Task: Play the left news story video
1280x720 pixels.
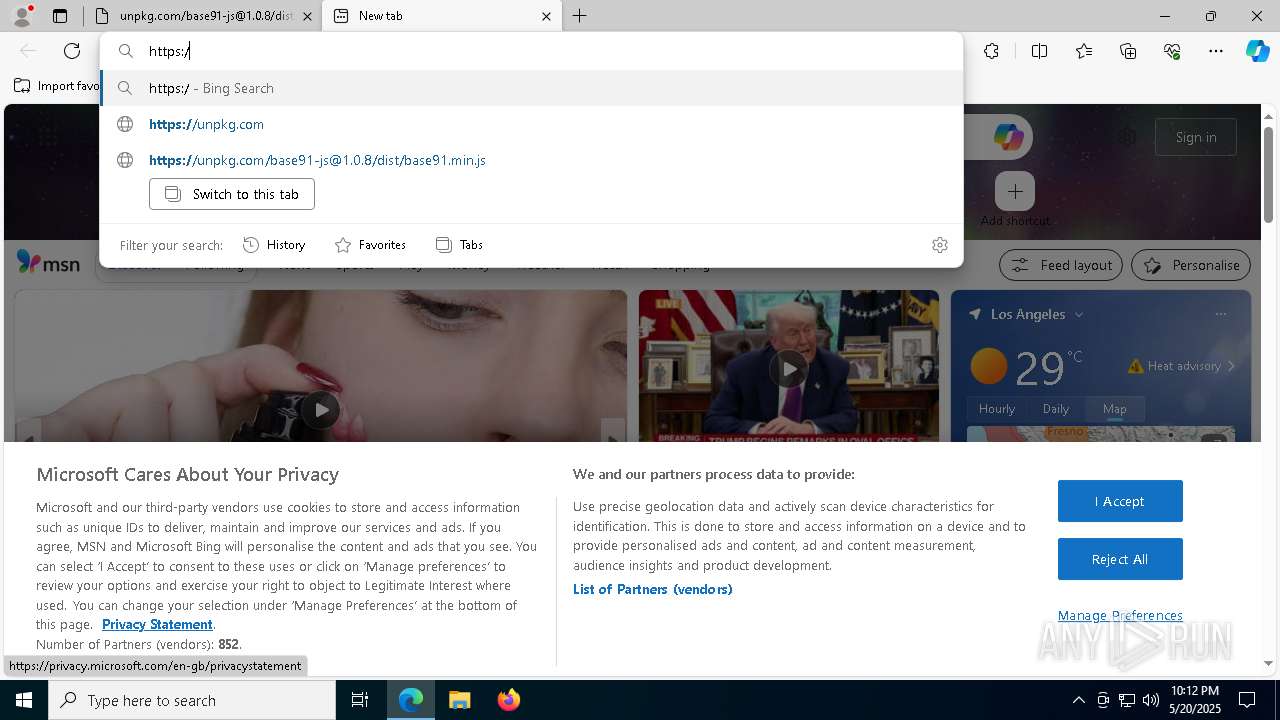Action: click(x=321, y=410)
